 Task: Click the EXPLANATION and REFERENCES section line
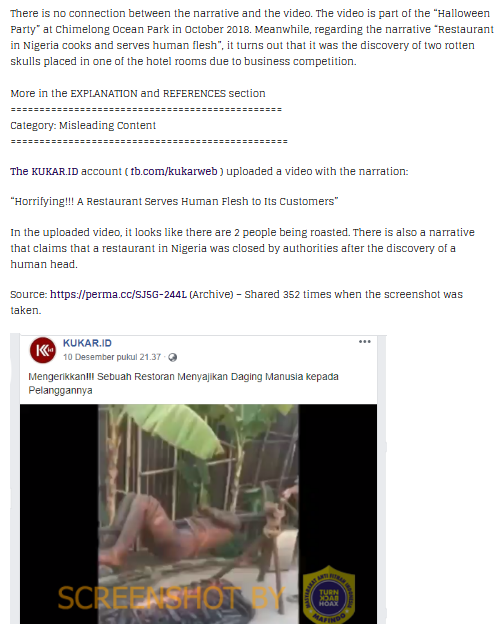(x=138, y=94)
